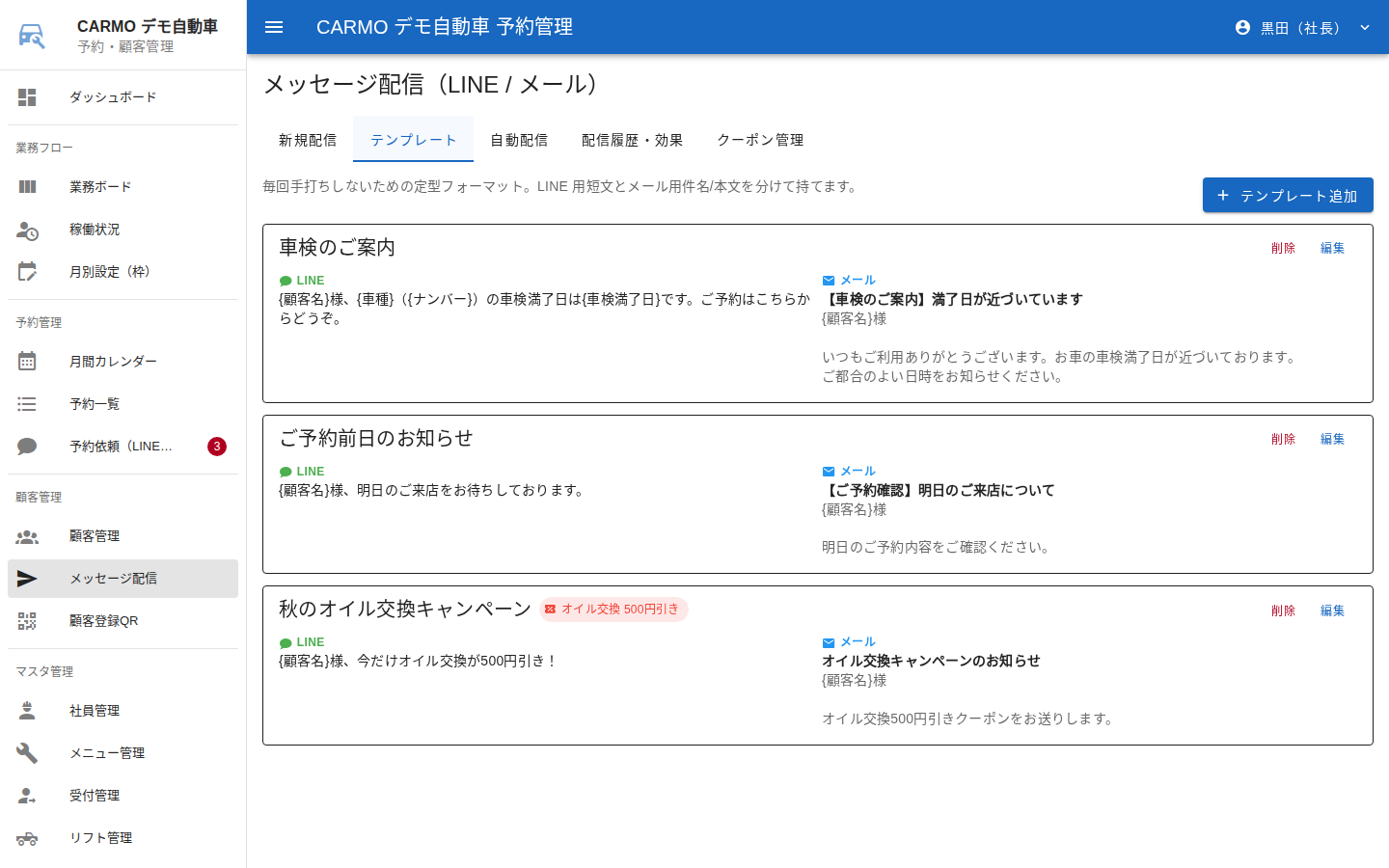The height and width of the screenshot is (868, 1389).
Task: Click the 受付管理 person icon
Action: [x=27, y=796]
